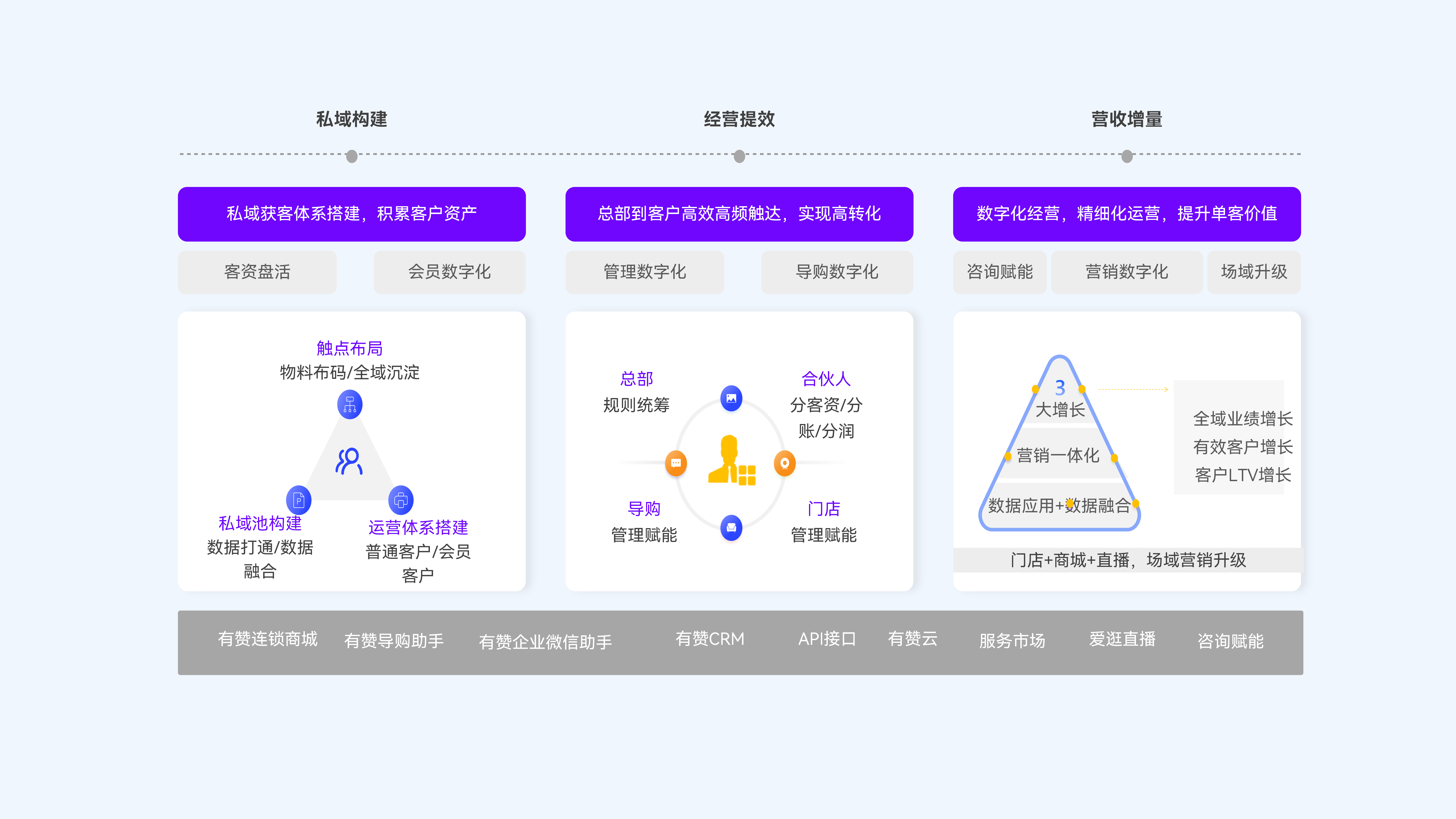Click 服务市场 in bottom bar
The height and width of the screenshot is (819, 1456).
click(1012, 641)
